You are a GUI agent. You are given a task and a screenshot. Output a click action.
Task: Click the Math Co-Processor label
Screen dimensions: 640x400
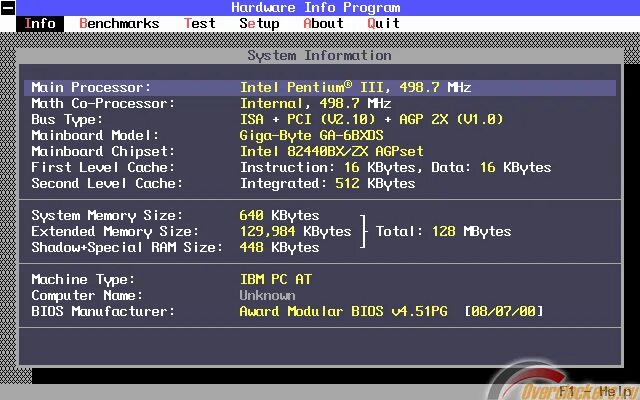pos(103,103)
